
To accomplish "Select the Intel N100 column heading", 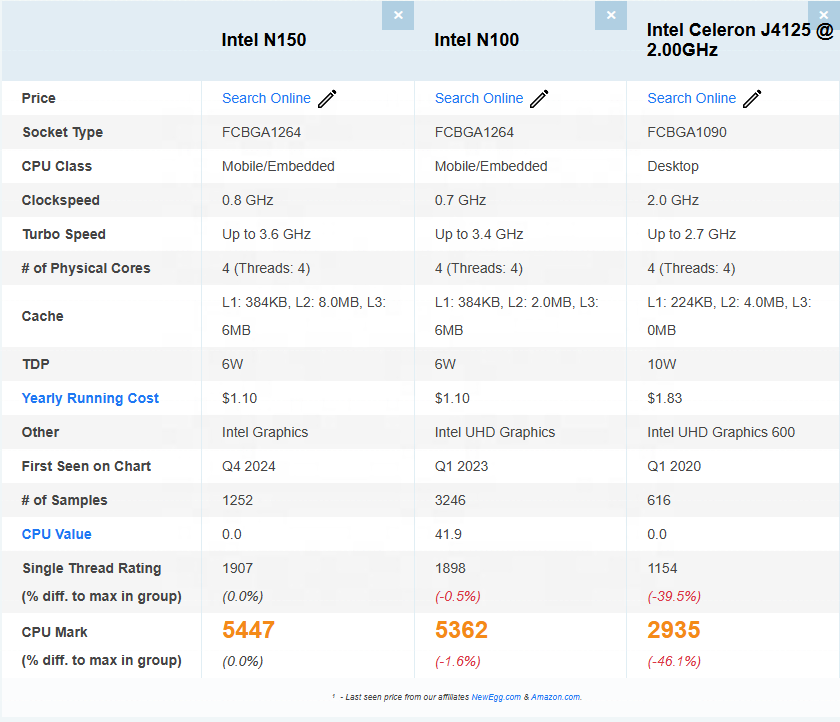I will pos(476,40).
